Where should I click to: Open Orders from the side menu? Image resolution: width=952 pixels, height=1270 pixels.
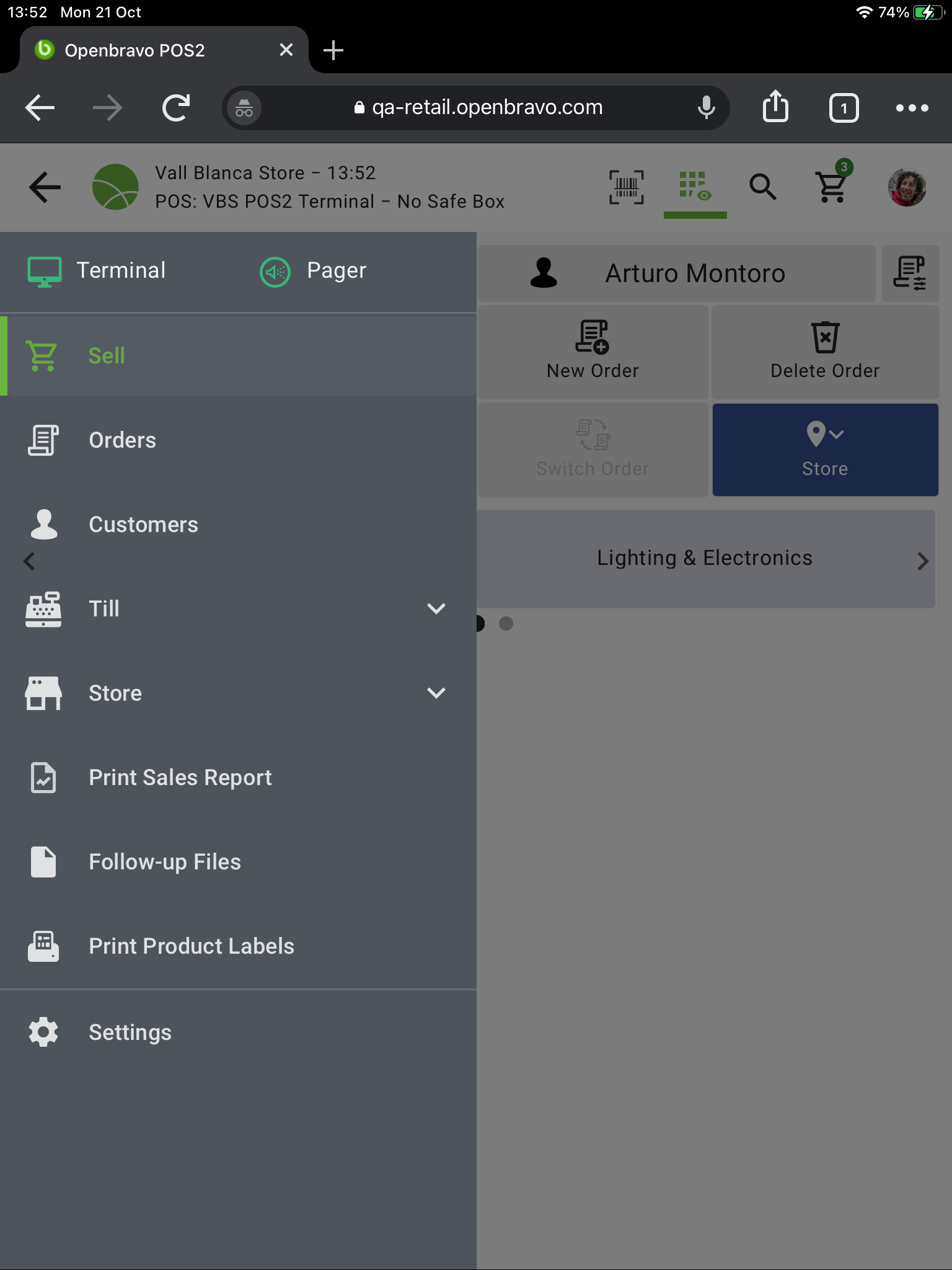tap(238, 440)
